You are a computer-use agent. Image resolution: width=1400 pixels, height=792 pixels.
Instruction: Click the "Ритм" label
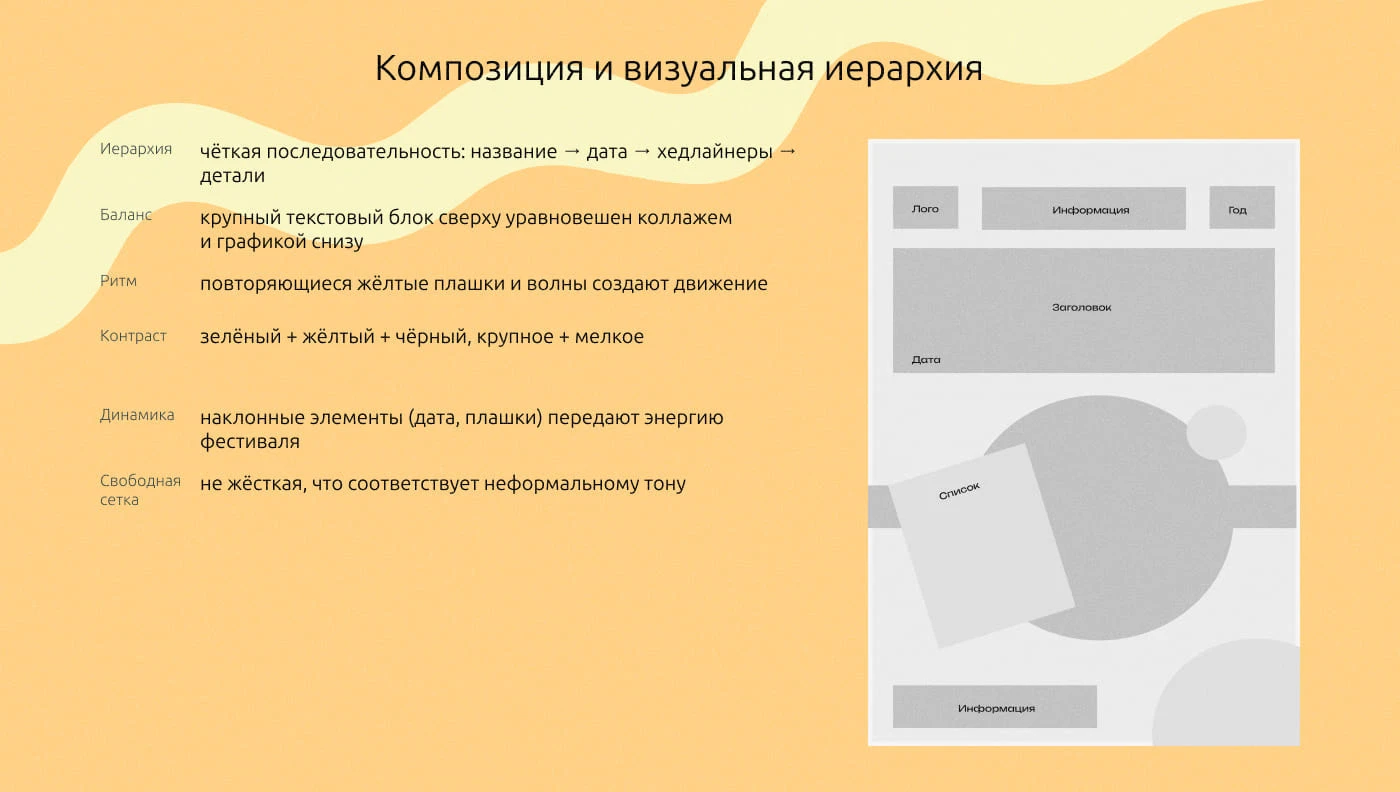[119, 281]
